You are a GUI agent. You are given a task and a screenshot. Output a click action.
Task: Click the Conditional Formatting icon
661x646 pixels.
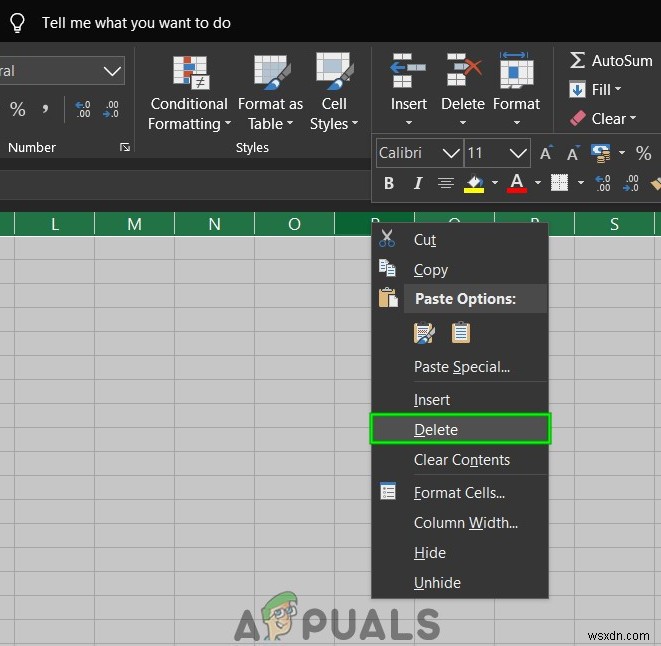tap(189, 72)
